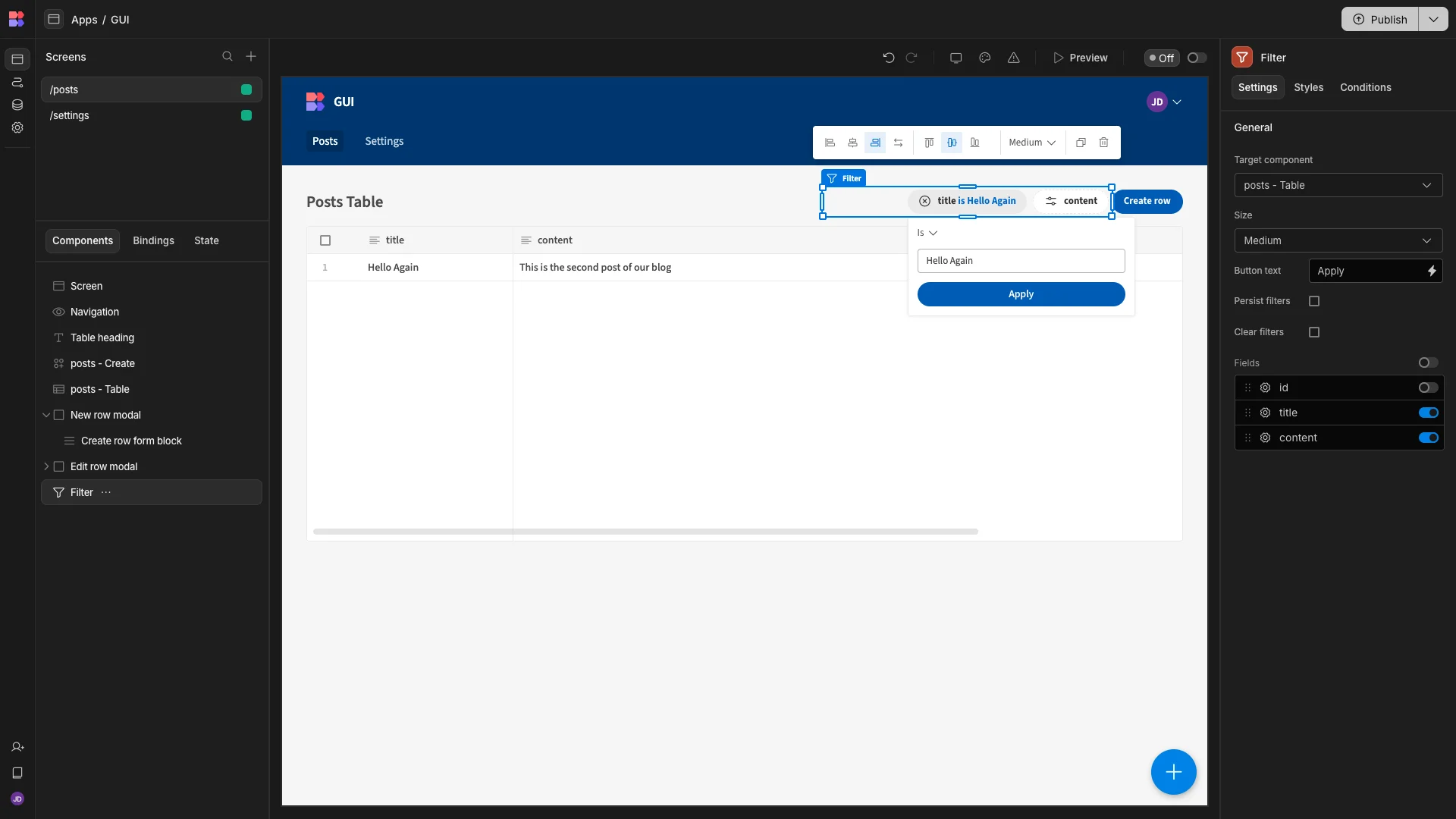
Task: Undo the last change
Action: (x=889, y=58)
